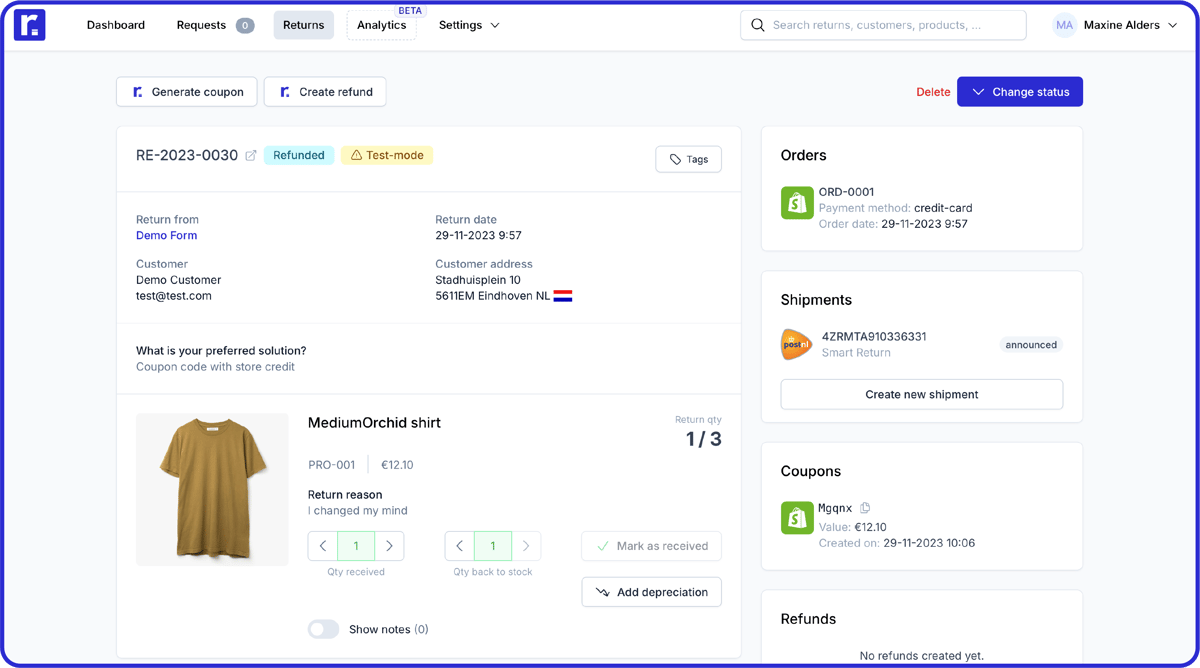Open the Demo Form link
The image size is (1200, 668).
point(166,235)
